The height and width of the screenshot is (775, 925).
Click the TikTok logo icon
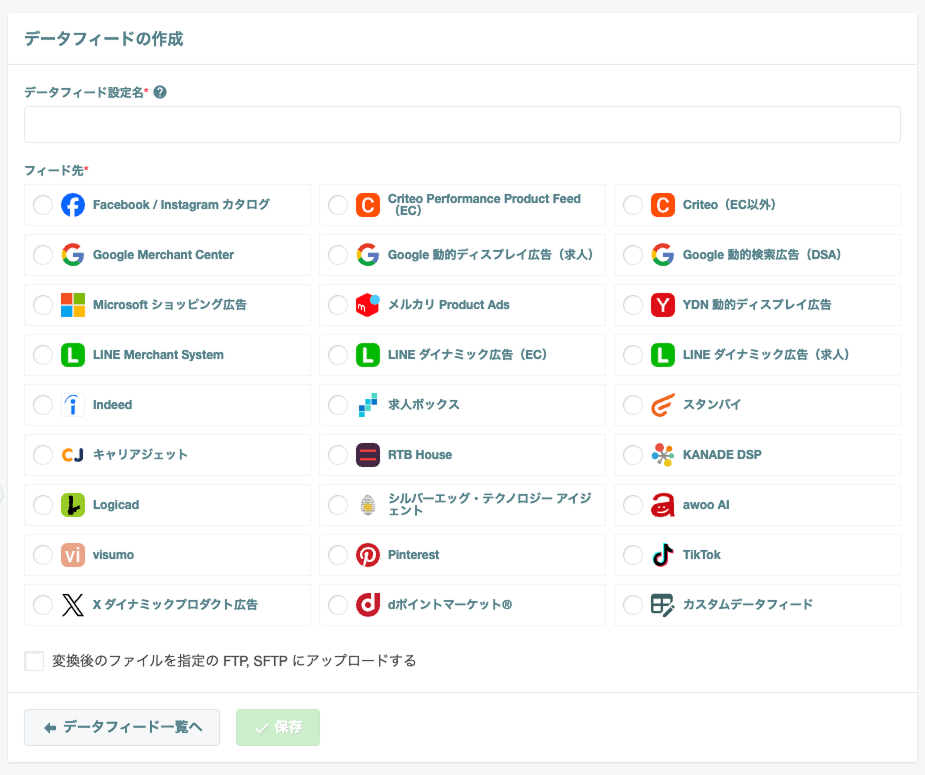(x=662, y=555)
